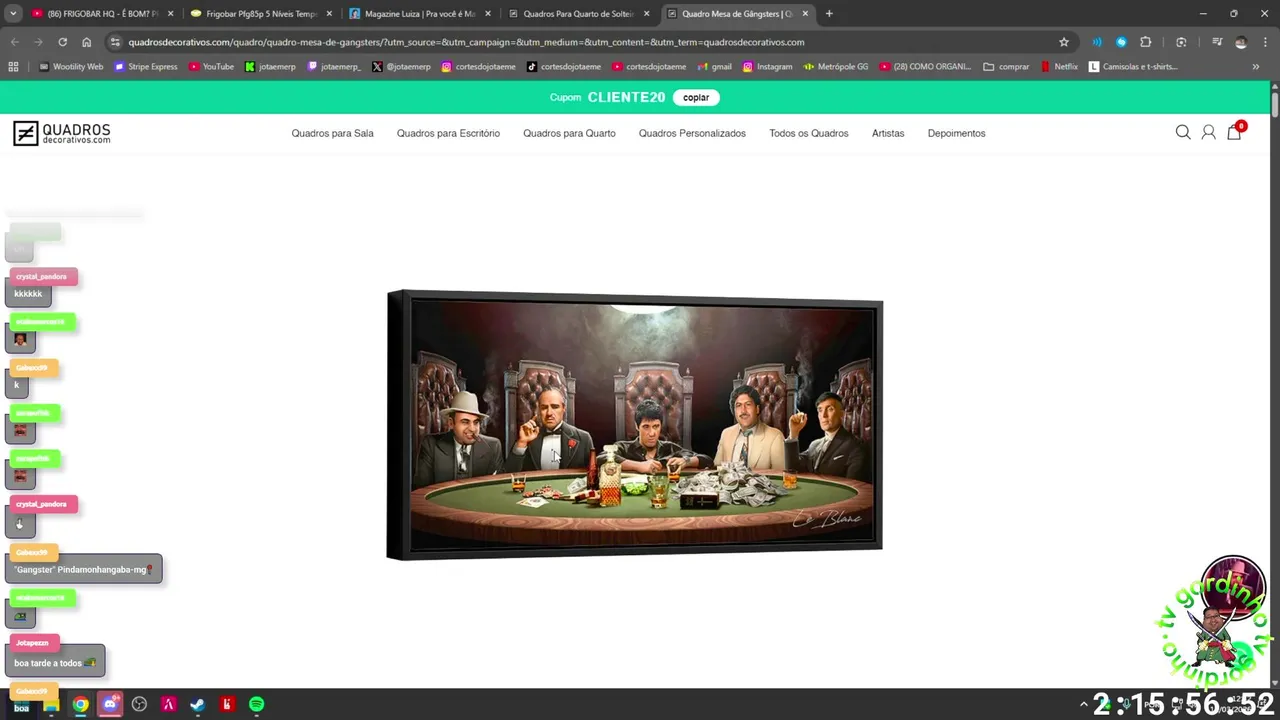Open the Chrome profile avatar
This screenshot has width=1280, height=720.
[x=1241, y=42]
